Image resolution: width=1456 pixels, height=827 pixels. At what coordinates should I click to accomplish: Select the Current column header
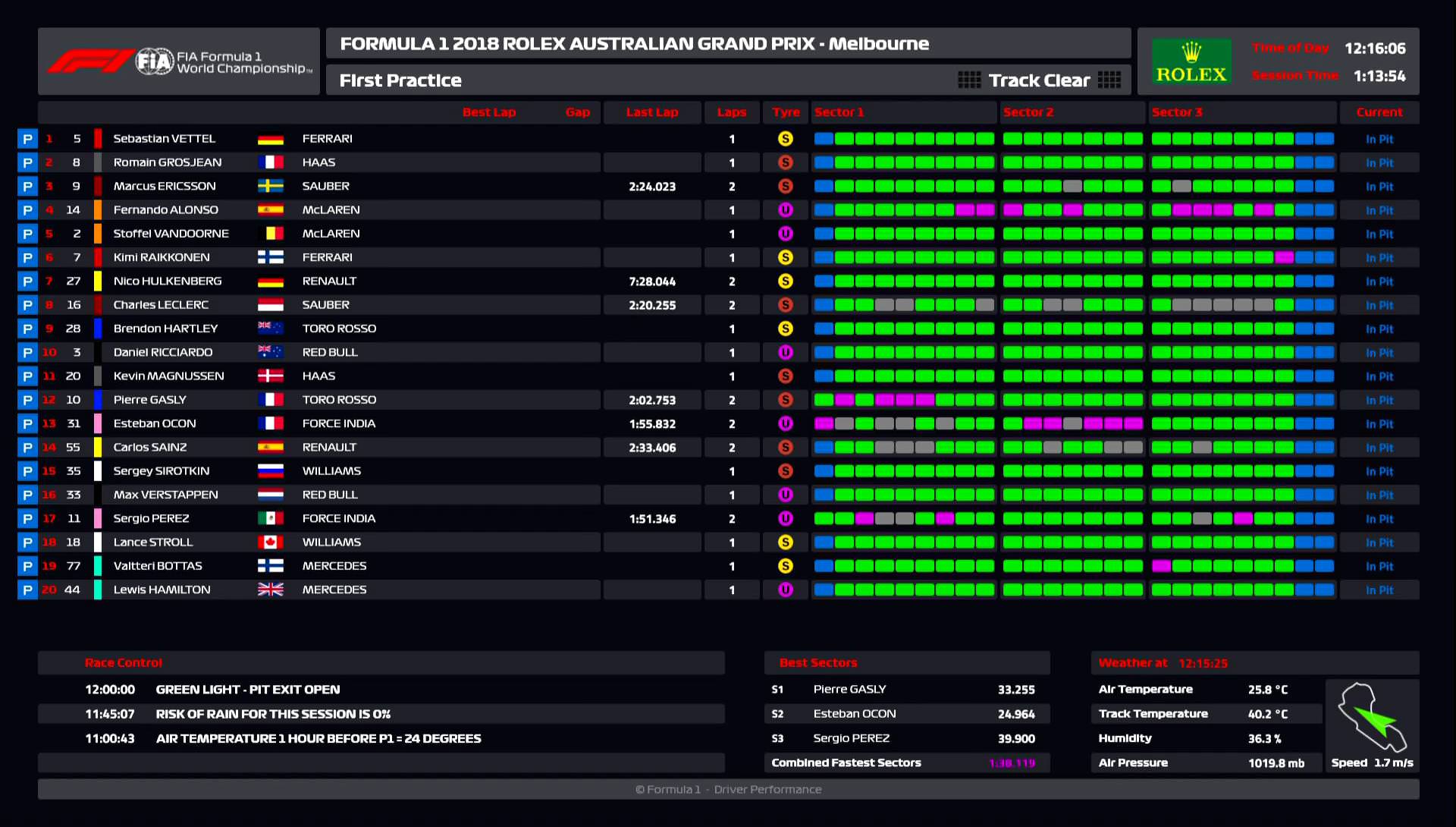click(x=1379, y=112)
